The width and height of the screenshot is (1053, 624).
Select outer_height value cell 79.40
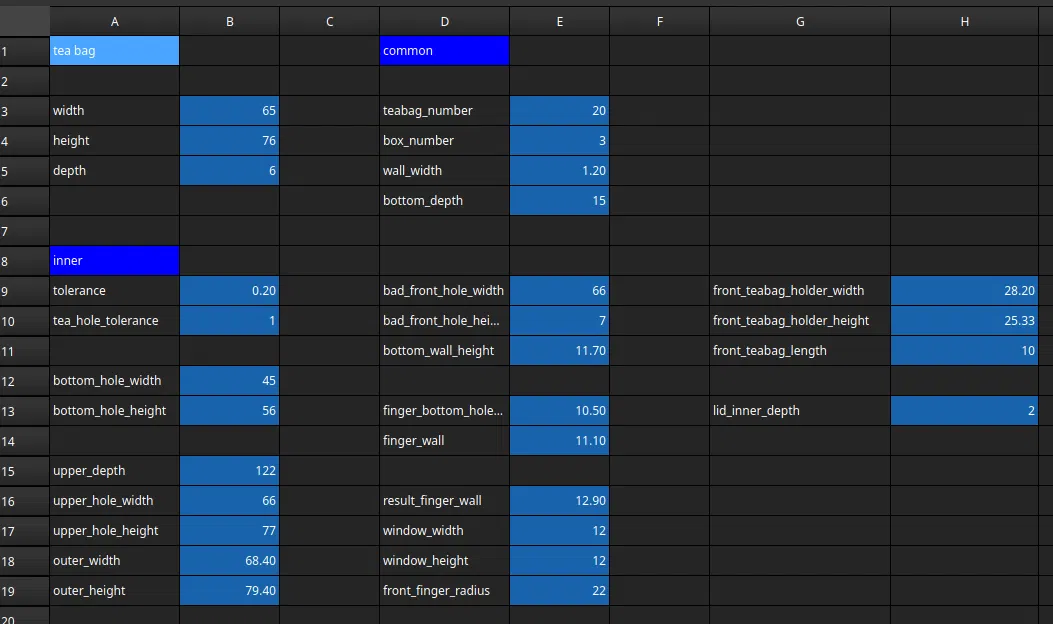click(229, 591)
